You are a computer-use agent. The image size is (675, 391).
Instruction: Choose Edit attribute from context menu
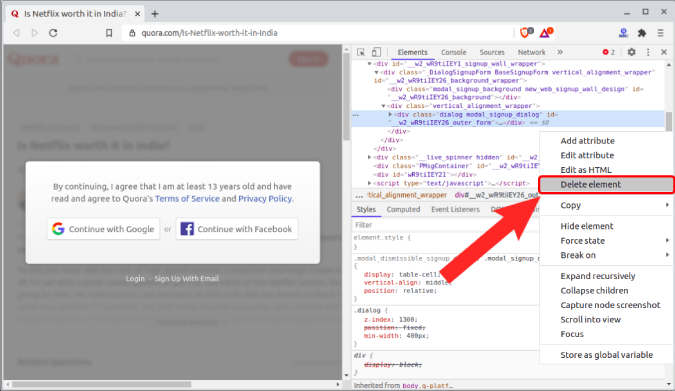pos(587,155)
